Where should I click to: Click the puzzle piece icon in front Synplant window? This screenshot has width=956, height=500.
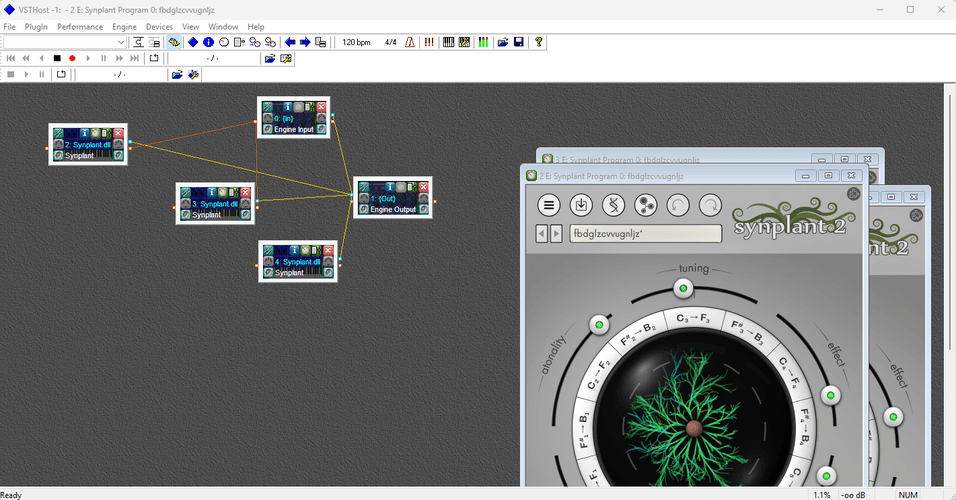854,194
